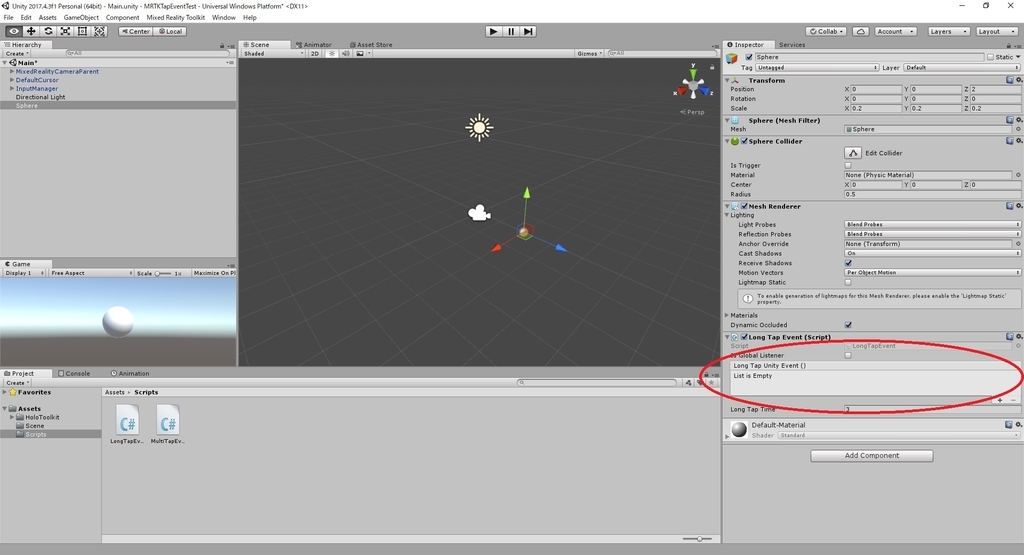Select the Rotate tool

48,31
